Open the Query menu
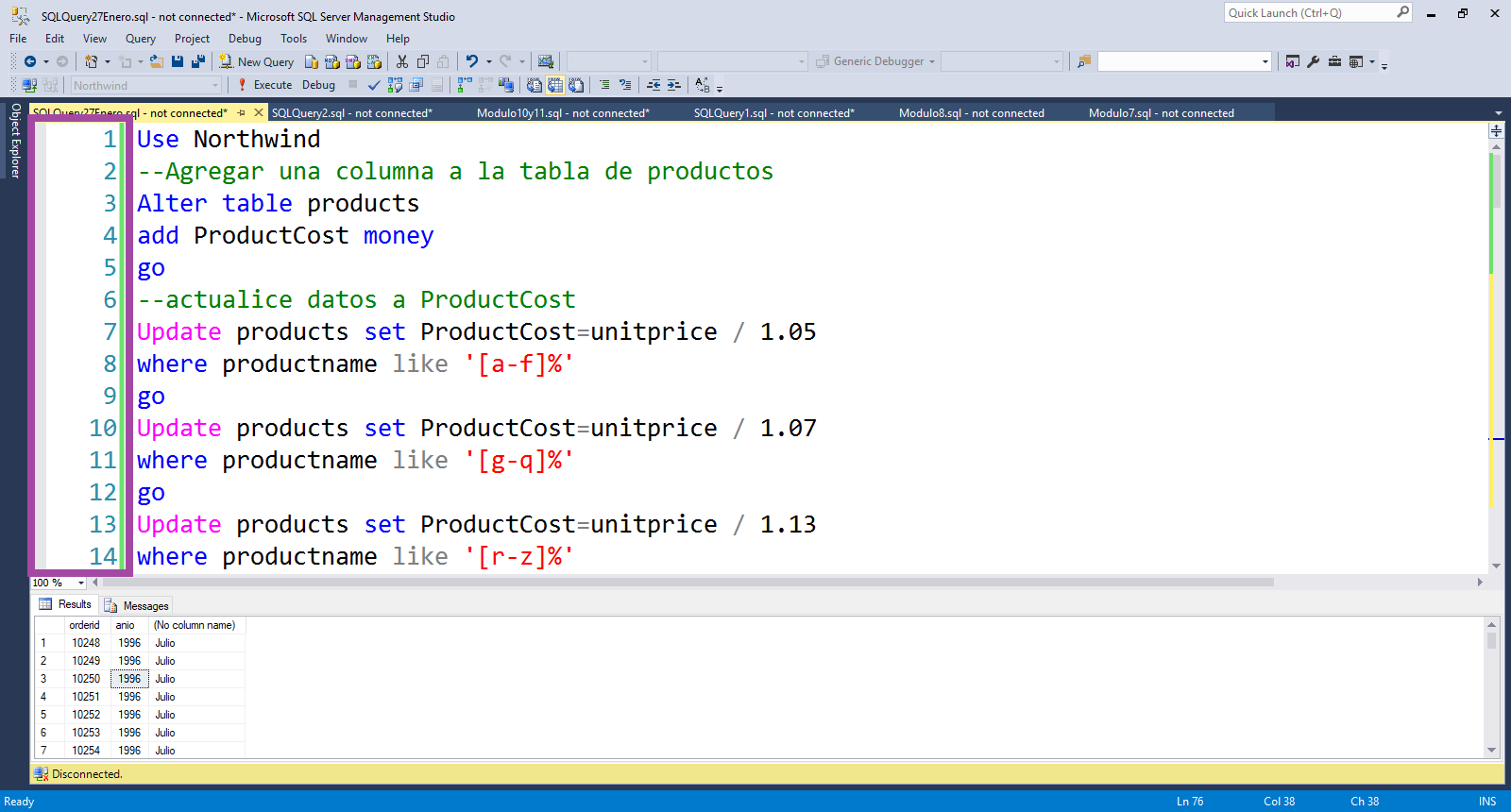The height and width of the screenshot is (812, 1511). coord(141,39)
